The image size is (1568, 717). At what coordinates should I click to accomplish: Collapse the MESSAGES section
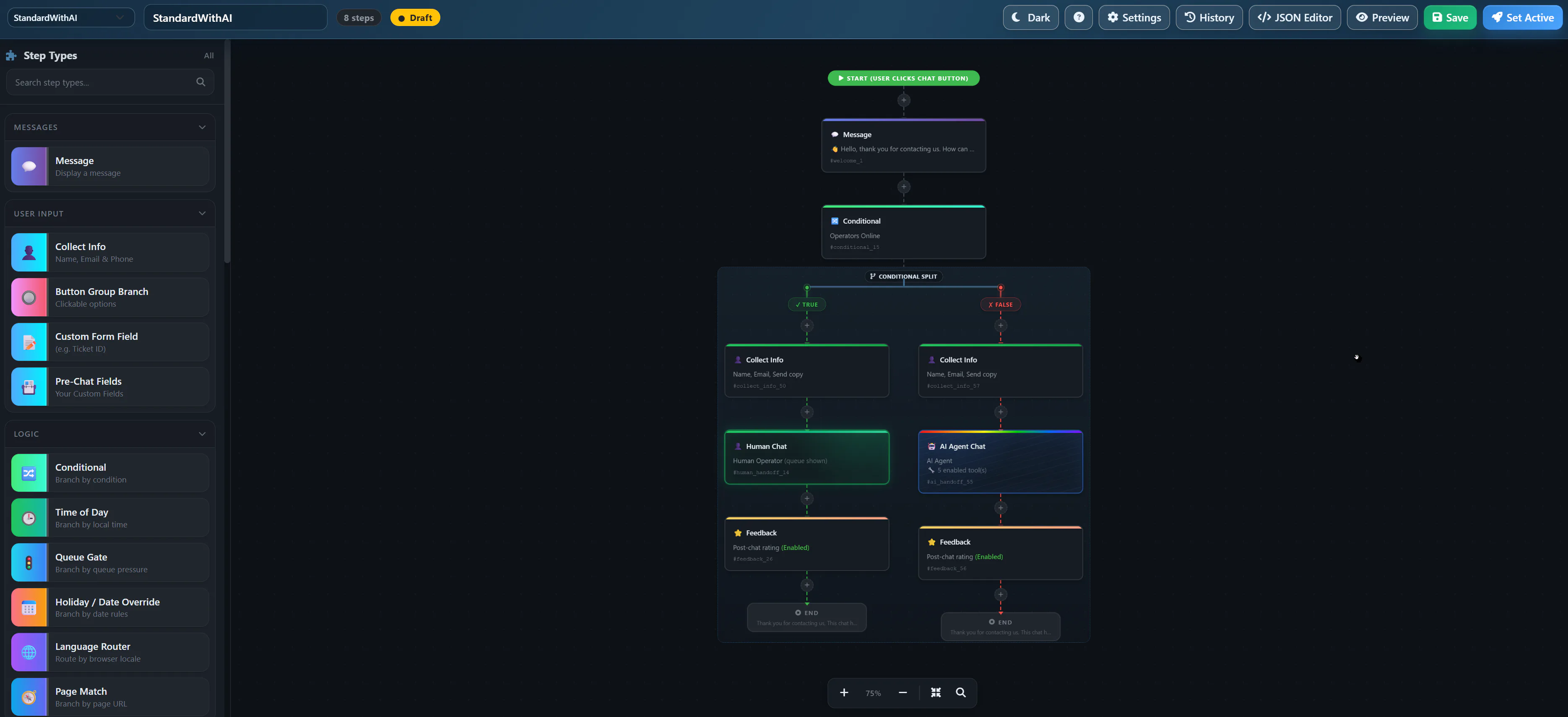tap(202, 127)
